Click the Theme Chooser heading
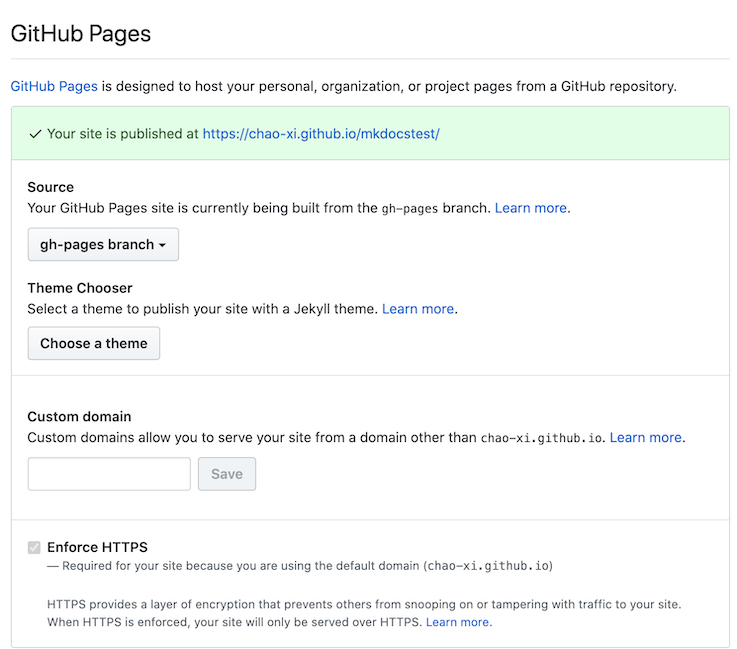Image resolution: width=737 pixels, height=649 pixels. pos(80,288)
